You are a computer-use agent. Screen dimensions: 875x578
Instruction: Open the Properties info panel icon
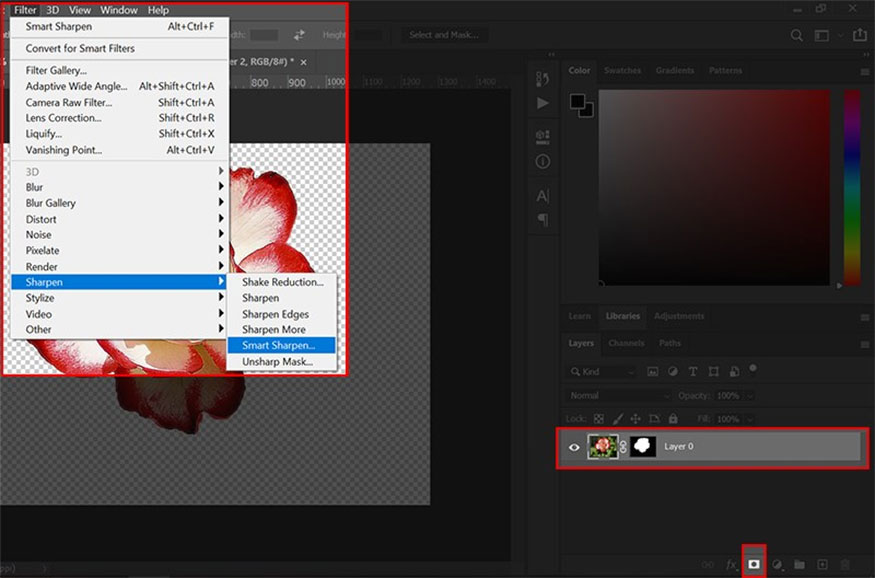point(542,162)
